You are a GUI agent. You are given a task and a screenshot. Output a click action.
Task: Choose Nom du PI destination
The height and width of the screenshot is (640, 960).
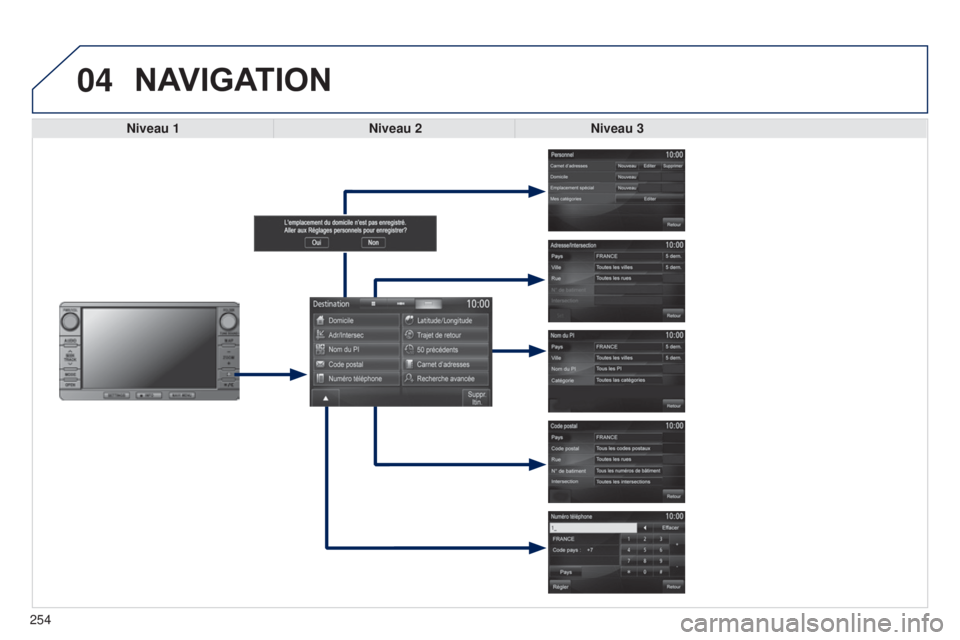[356, 350]
